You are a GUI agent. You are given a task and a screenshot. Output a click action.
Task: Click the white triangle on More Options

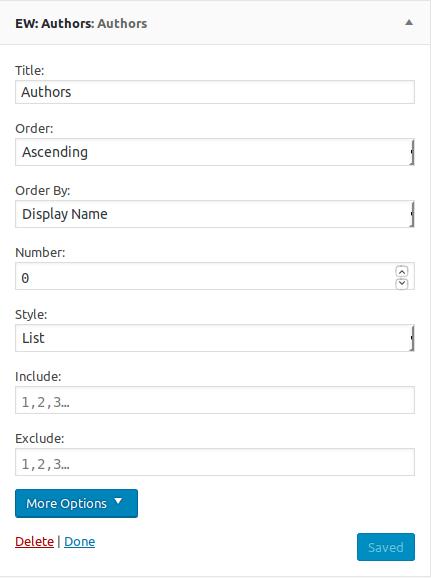click(x=118, y=501)
